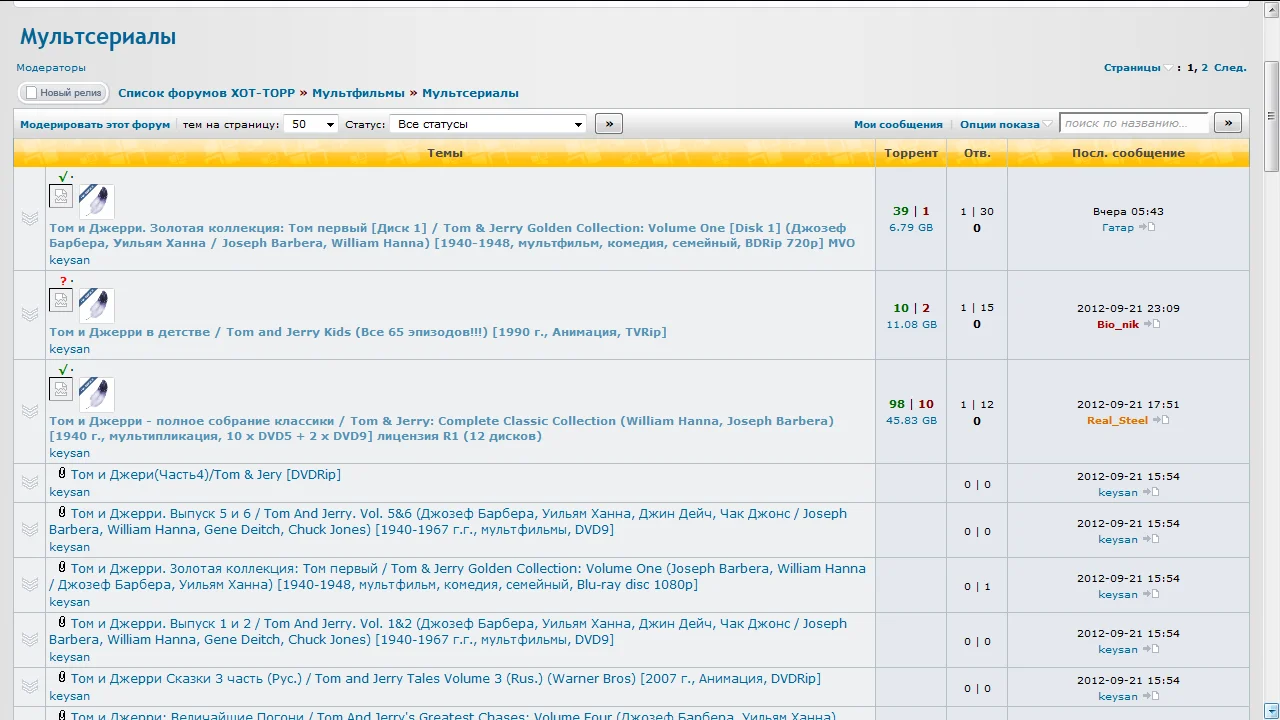Open the Мои сообщения link
Image resolution: width=1280 pixels, height=720 pixels.
click(x=898, y=125)
